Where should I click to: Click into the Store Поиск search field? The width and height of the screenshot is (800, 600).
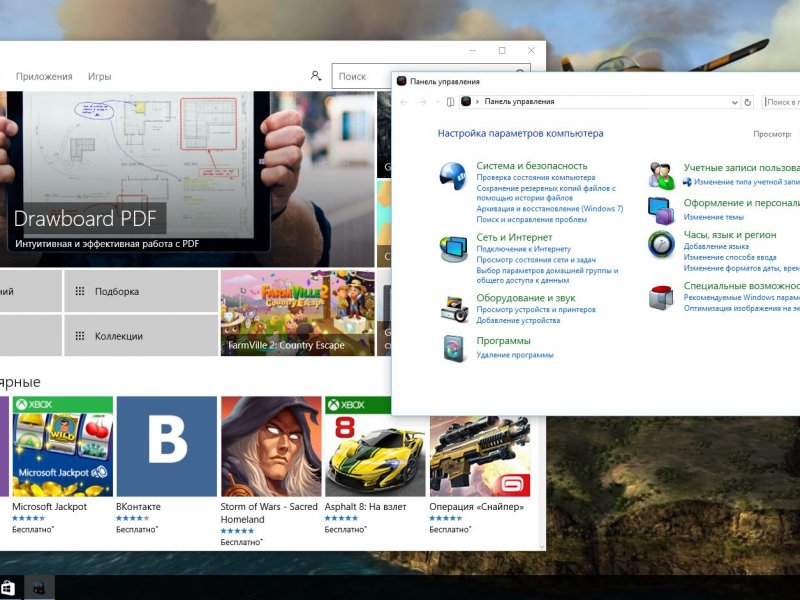tap(363, 76)
